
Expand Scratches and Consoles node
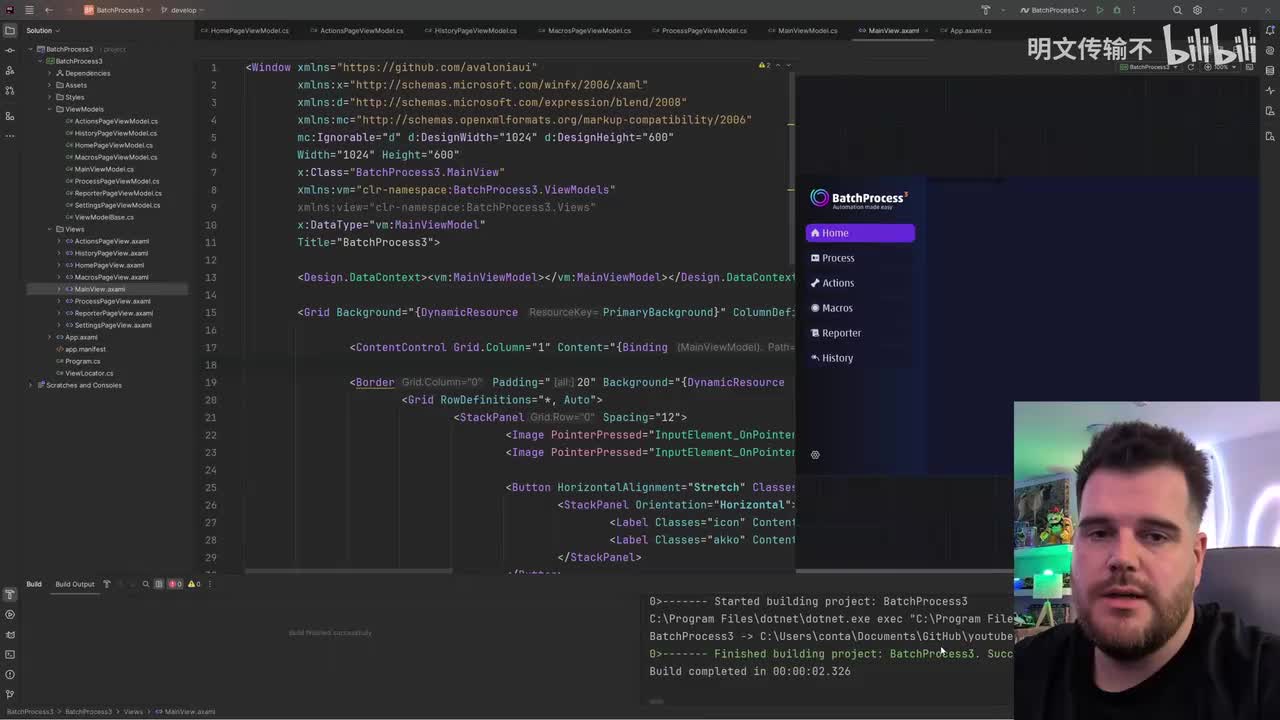(x=31, y=385)
